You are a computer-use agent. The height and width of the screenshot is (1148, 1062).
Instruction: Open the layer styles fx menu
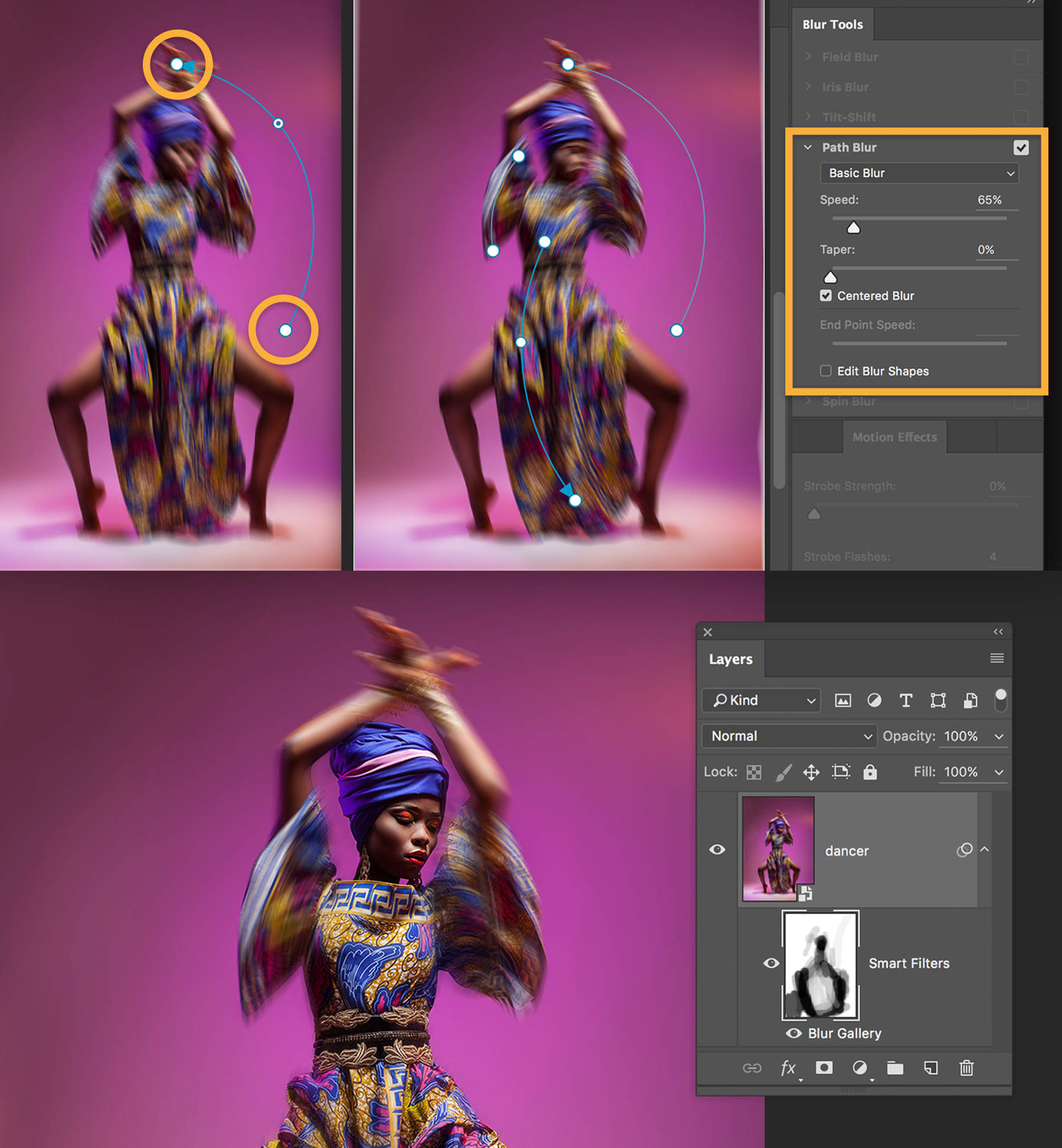tap(788, 1068)
